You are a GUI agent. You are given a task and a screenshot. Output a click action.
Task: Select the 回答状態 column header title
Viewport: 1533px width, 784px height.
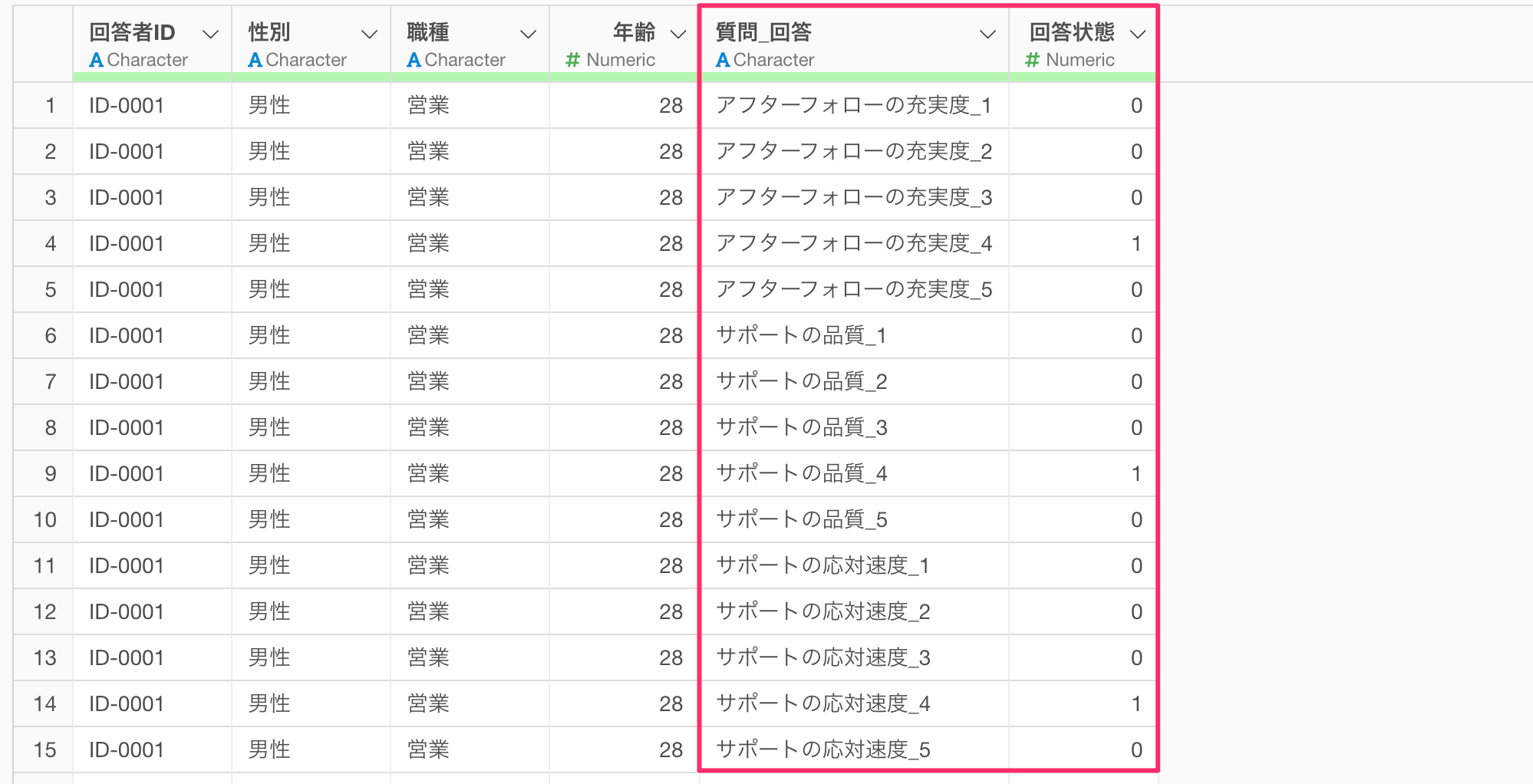point(1071,32)
